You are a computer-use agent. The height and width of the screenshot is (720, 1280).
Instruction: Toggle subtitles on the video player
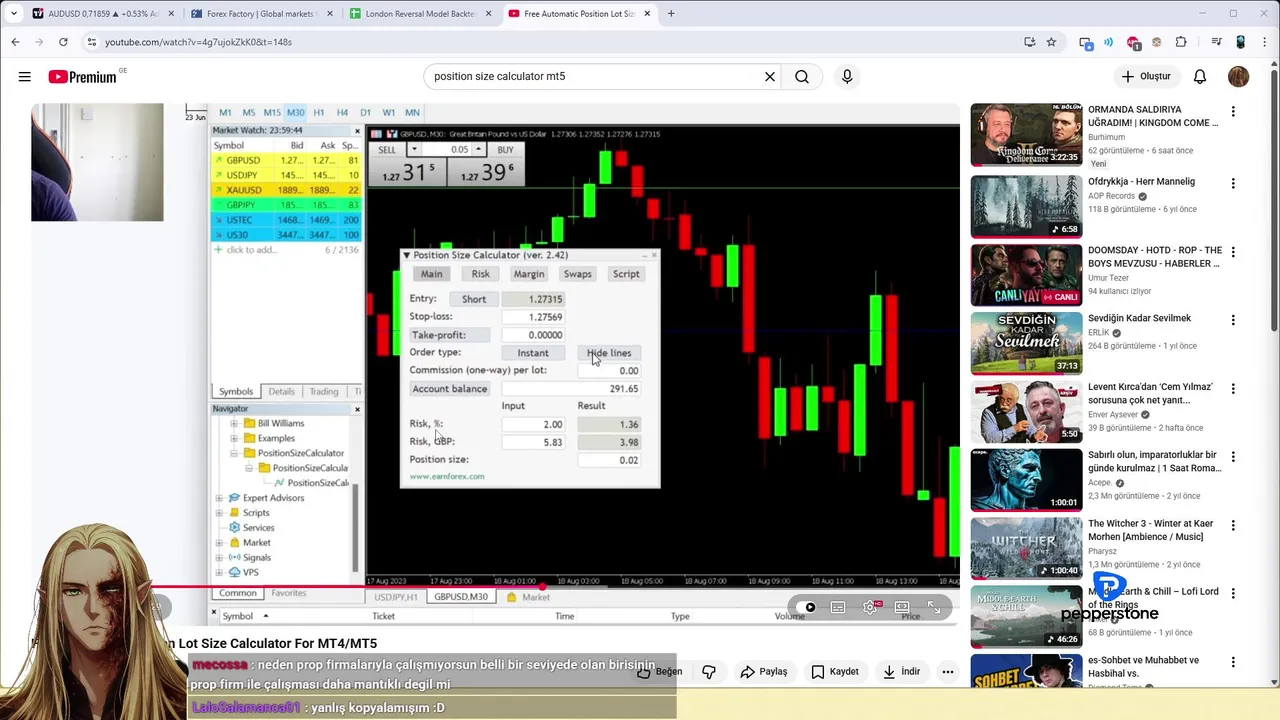838,607
